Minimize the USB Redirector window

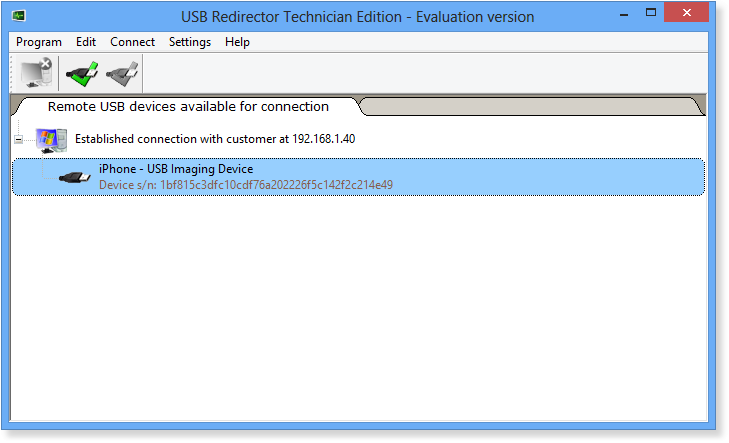pyautogui.click(x=624, y=14)
